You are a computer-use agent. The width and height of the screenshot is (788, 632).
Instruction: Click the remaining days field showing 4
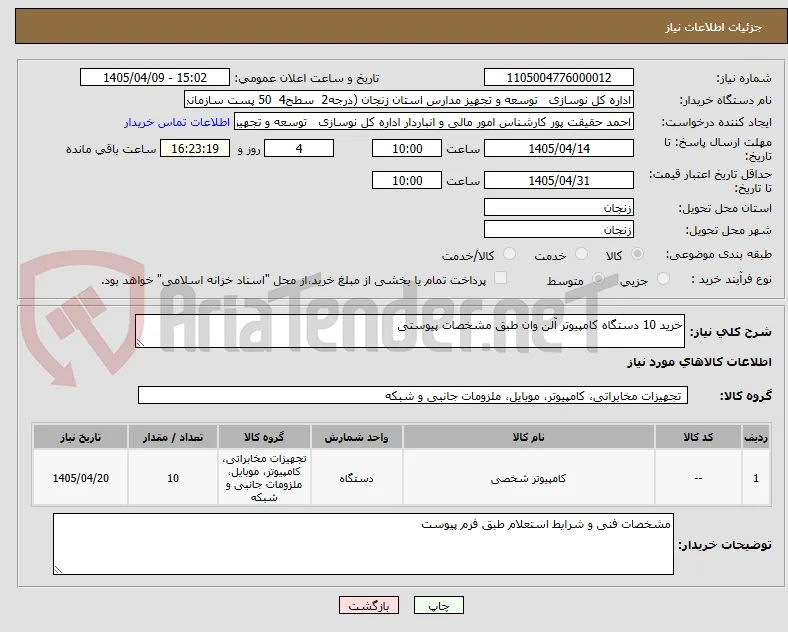point(299,148)
